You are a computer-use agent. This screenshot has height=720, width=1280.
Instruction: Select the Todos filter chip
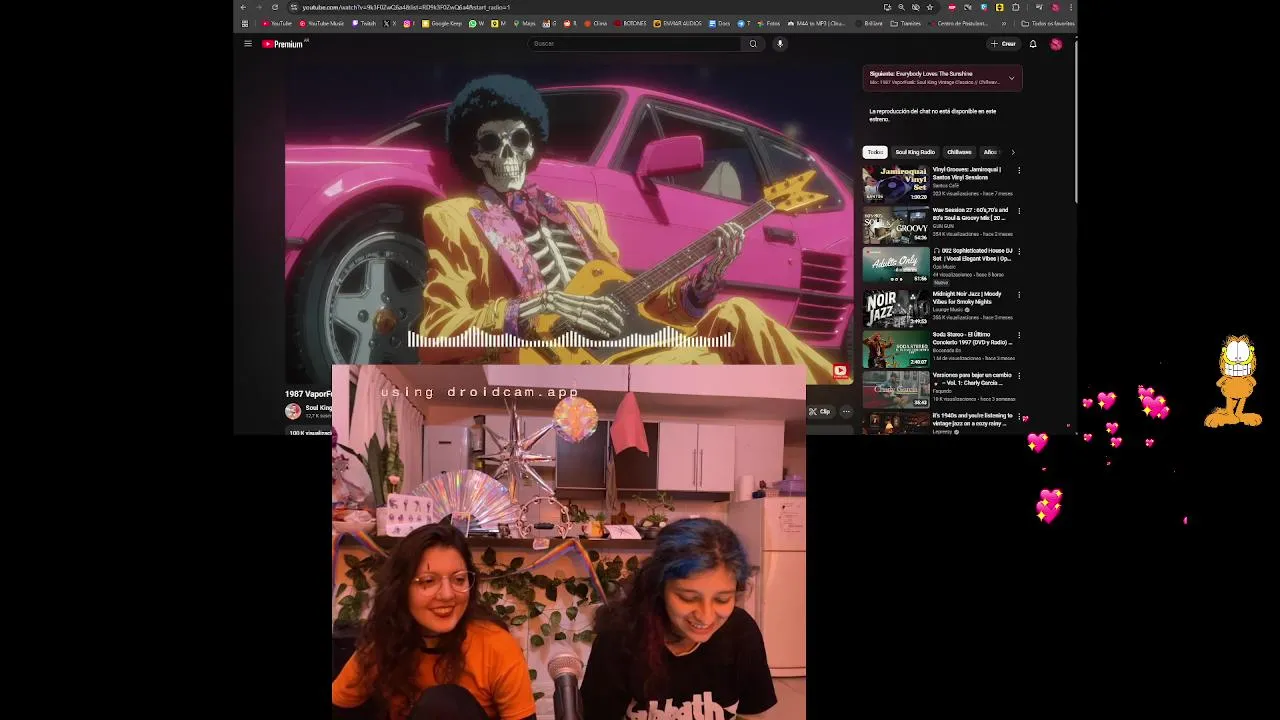pos(875,152)
